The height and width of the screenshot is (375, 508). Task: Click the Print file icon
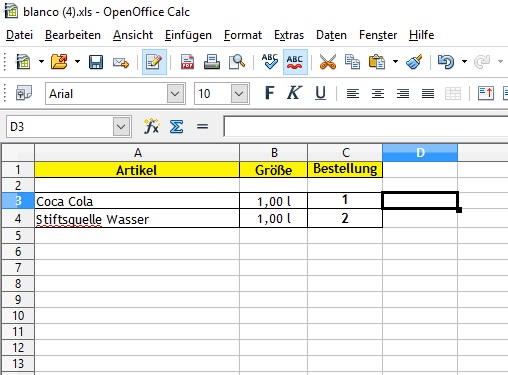(212, 62)
